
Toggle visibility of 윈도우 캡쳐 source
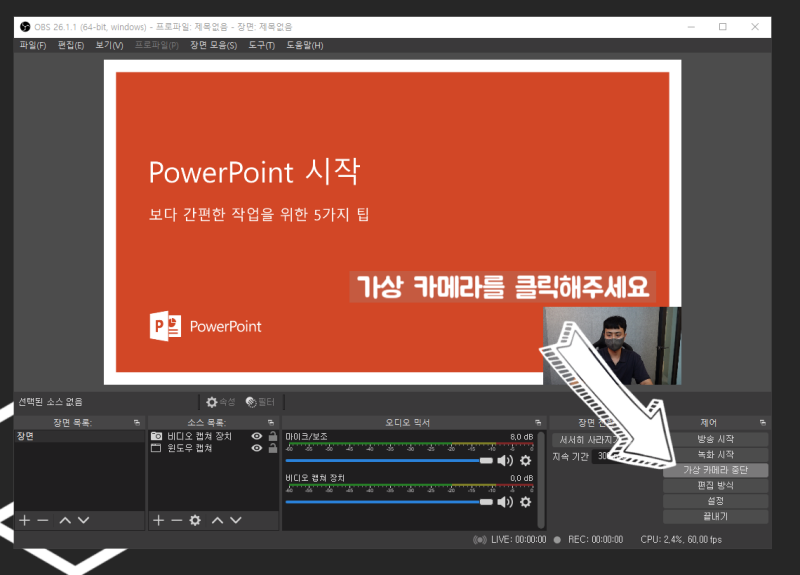[257, 448]
